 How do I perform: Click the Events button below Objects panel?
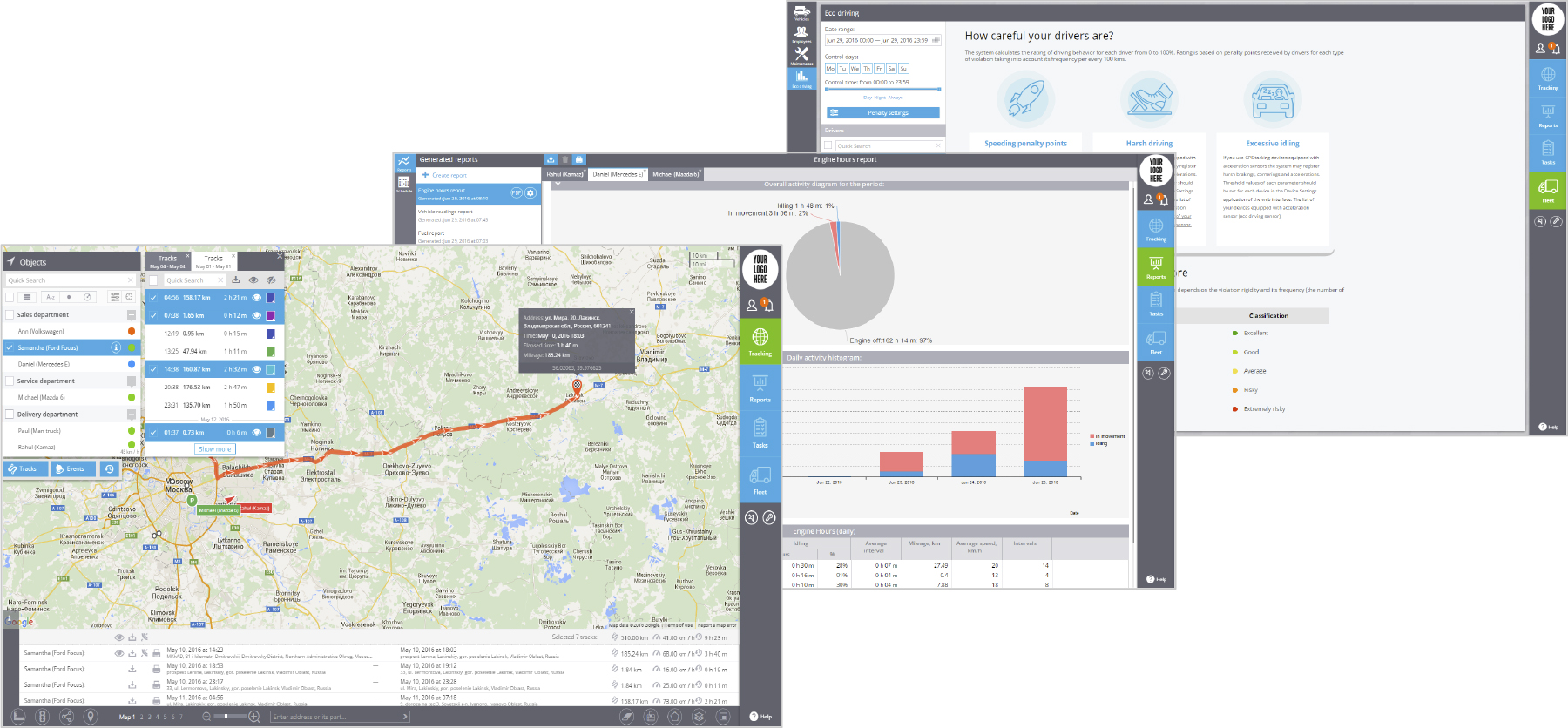tap(71, 468)
